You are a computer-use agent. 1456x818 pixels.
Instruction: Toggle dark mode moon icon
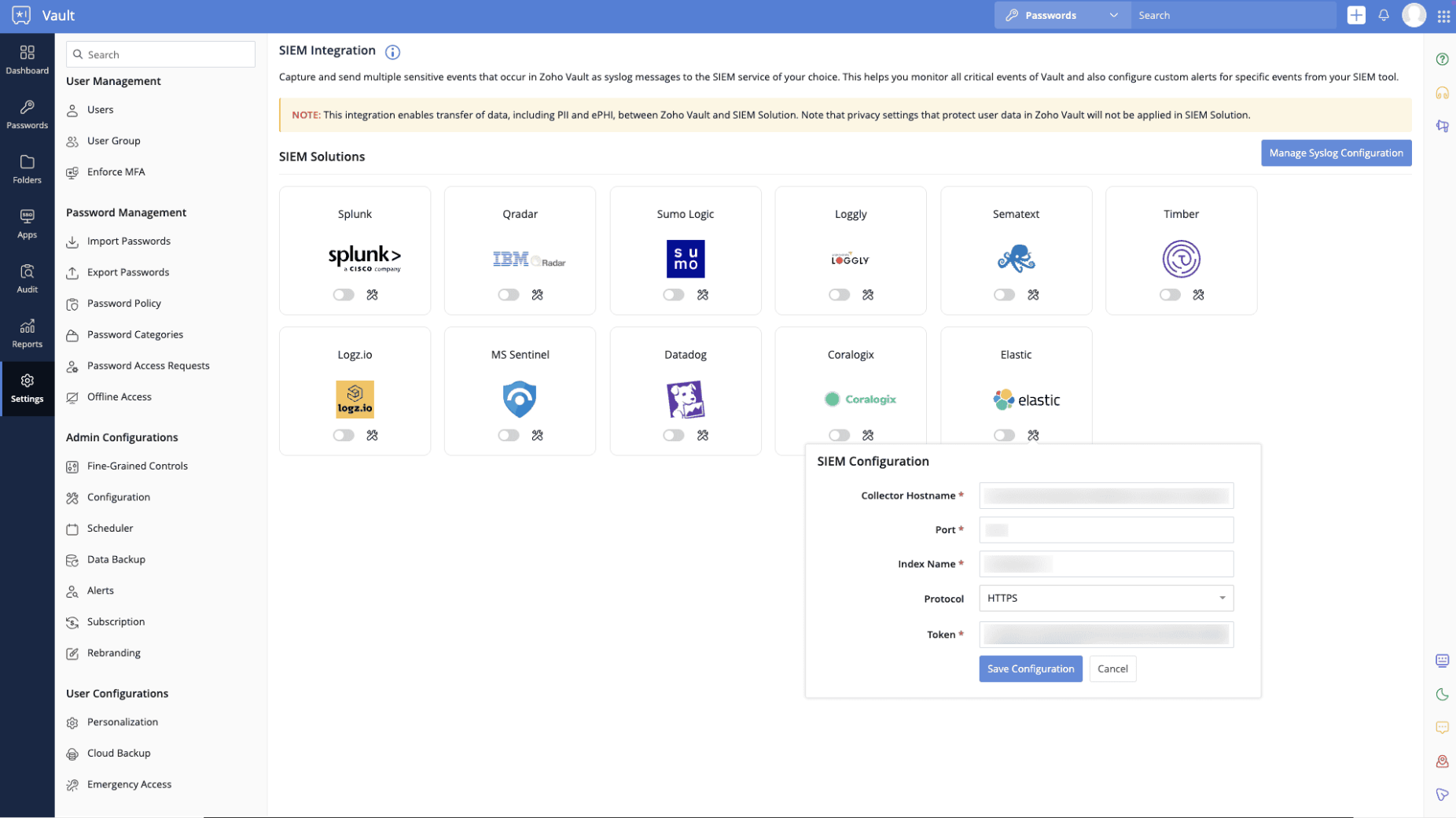click(x=1442, y=695)
